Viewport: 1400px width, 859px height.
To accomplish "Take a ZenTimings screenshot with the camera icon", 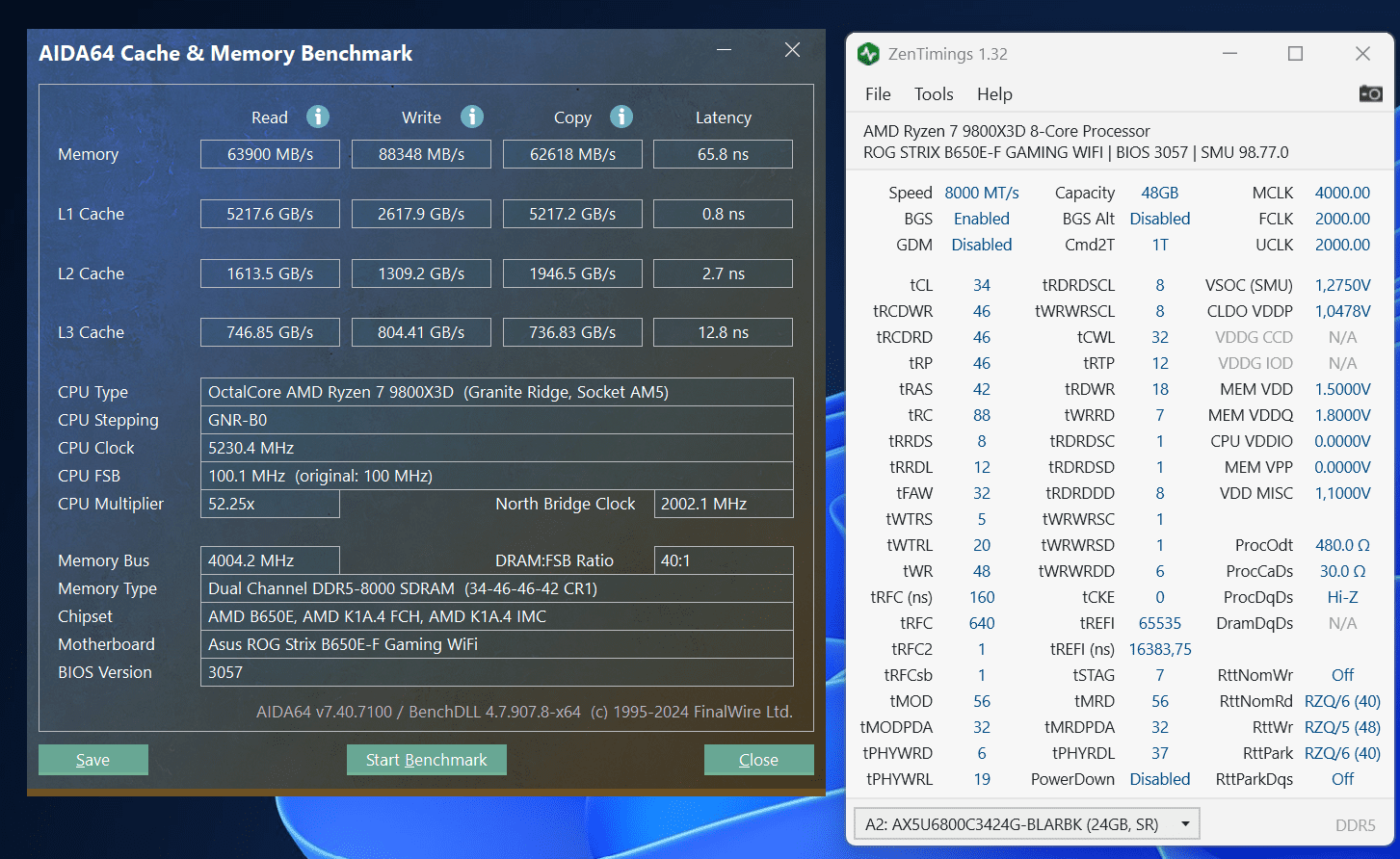I will [x=1370, y=93].
